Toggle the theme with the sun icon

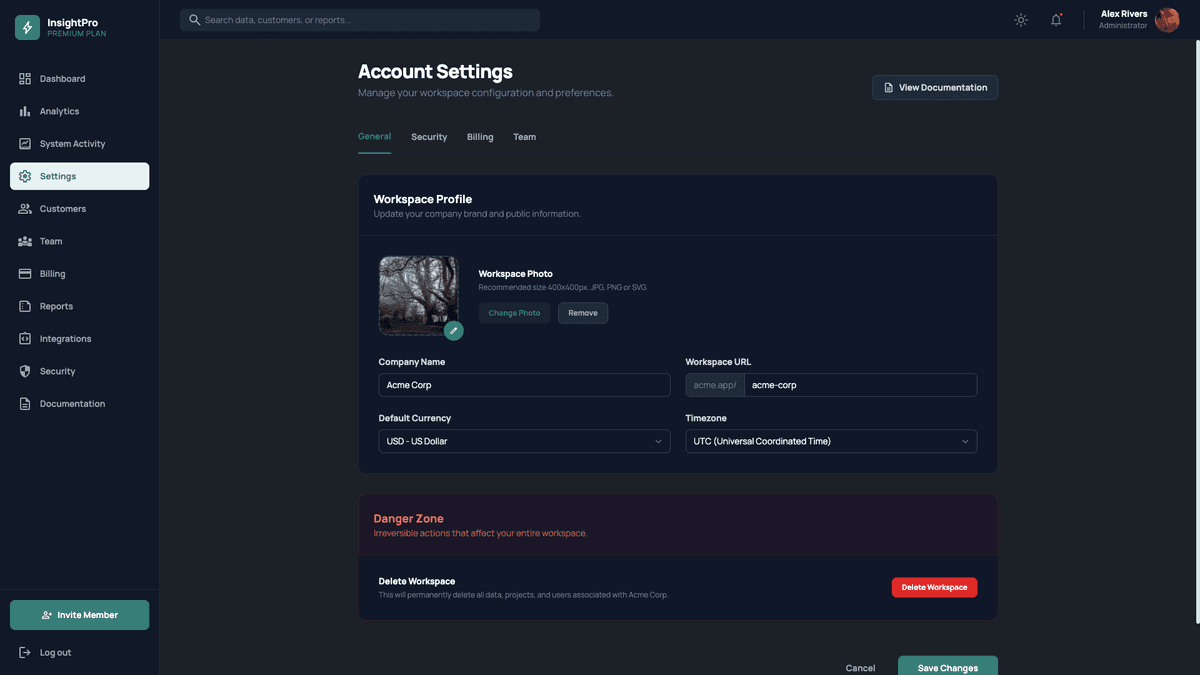coord(1019,19)
